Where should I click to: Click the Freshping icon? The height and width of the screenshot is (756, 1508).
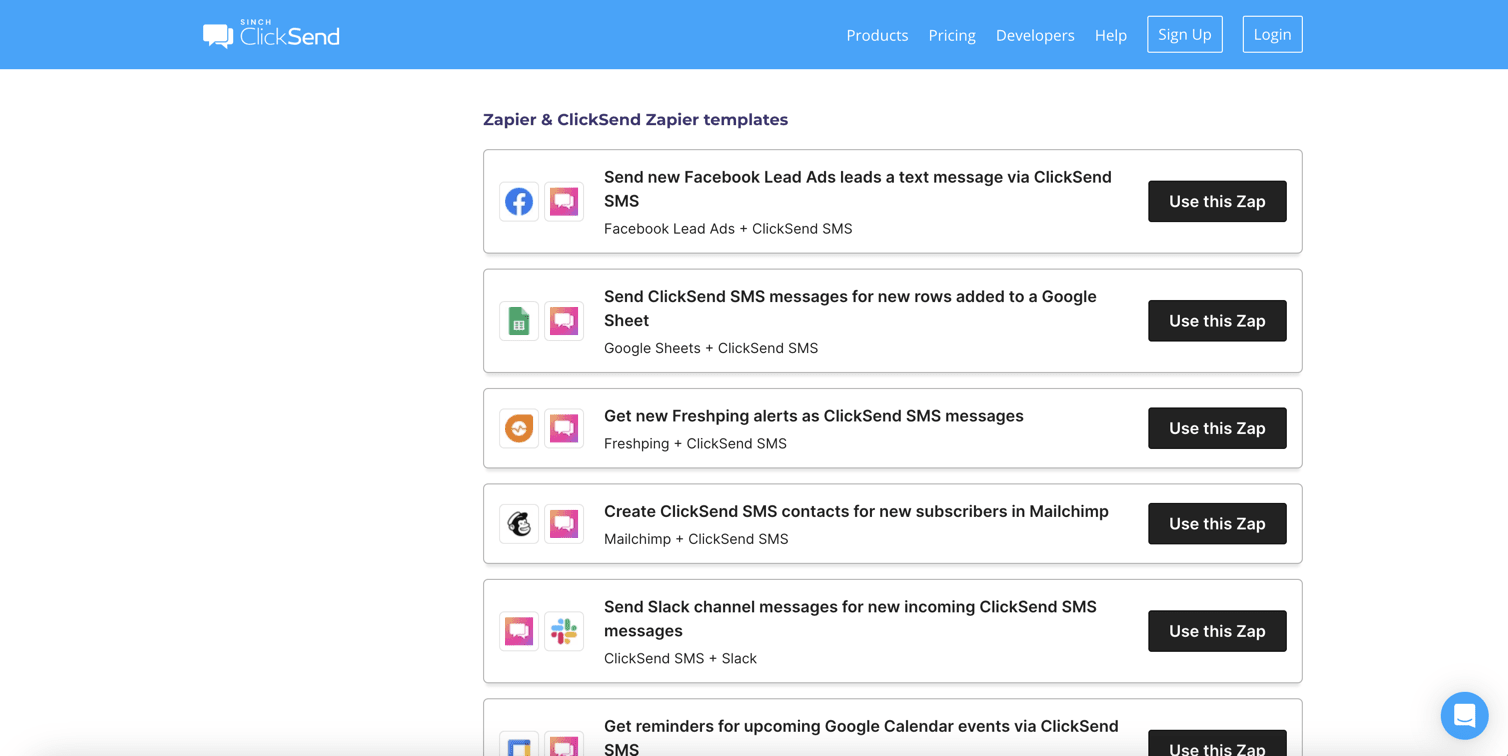click(519, 428)
